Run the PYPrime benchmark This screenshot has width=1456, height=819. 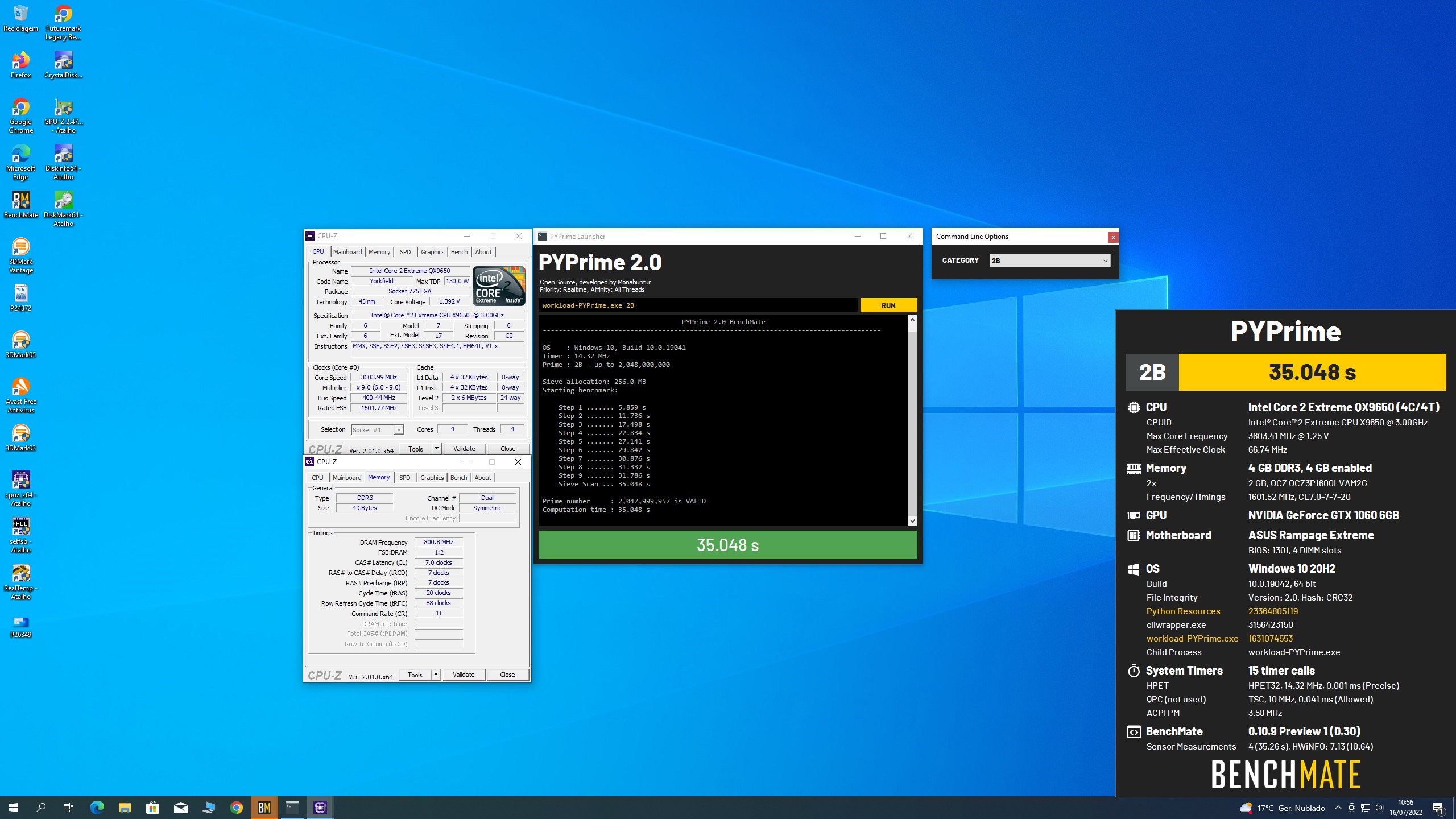888,305
